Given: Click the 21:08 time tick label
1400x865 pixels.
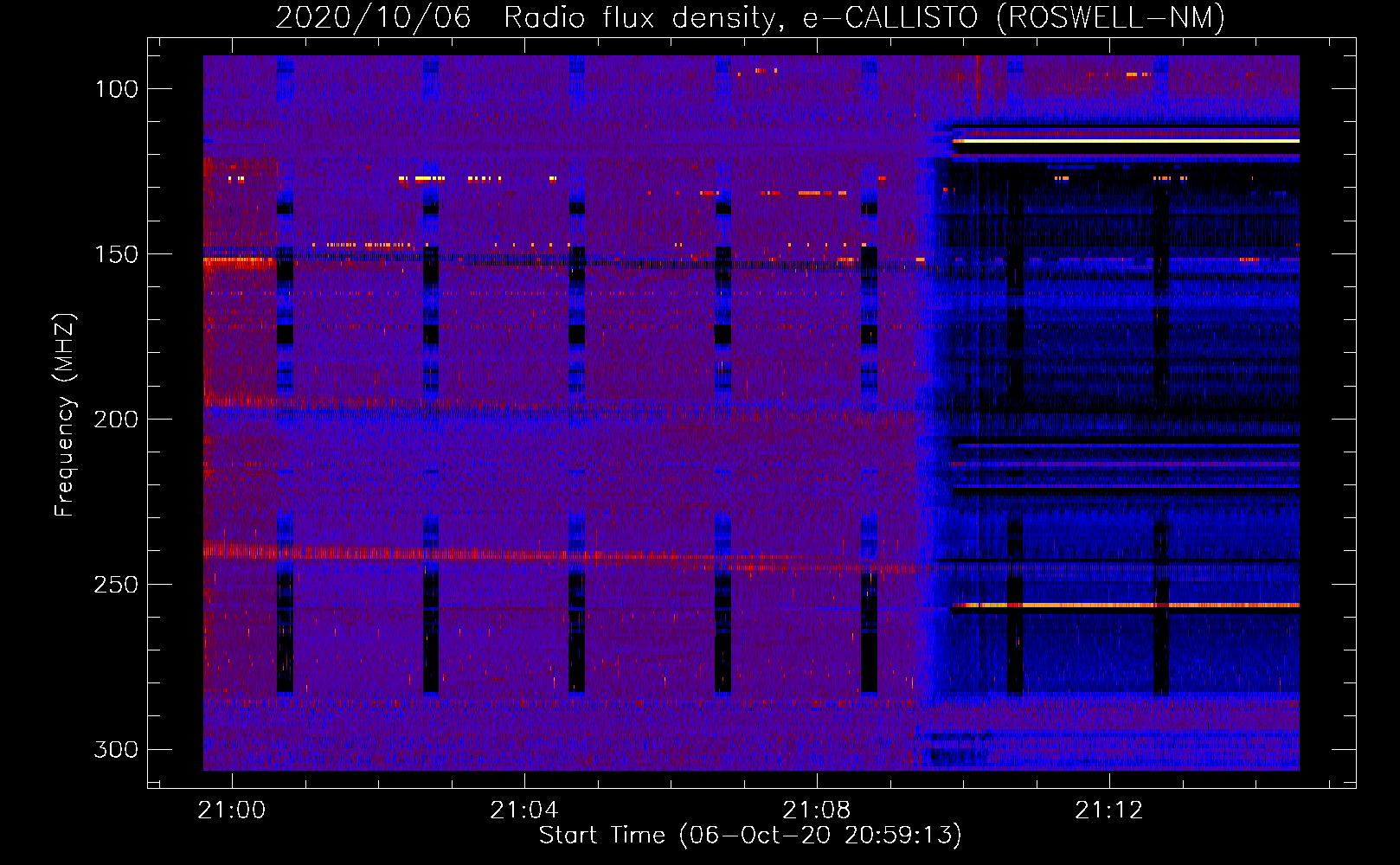Looking at the screenshot, I should 817,811.
